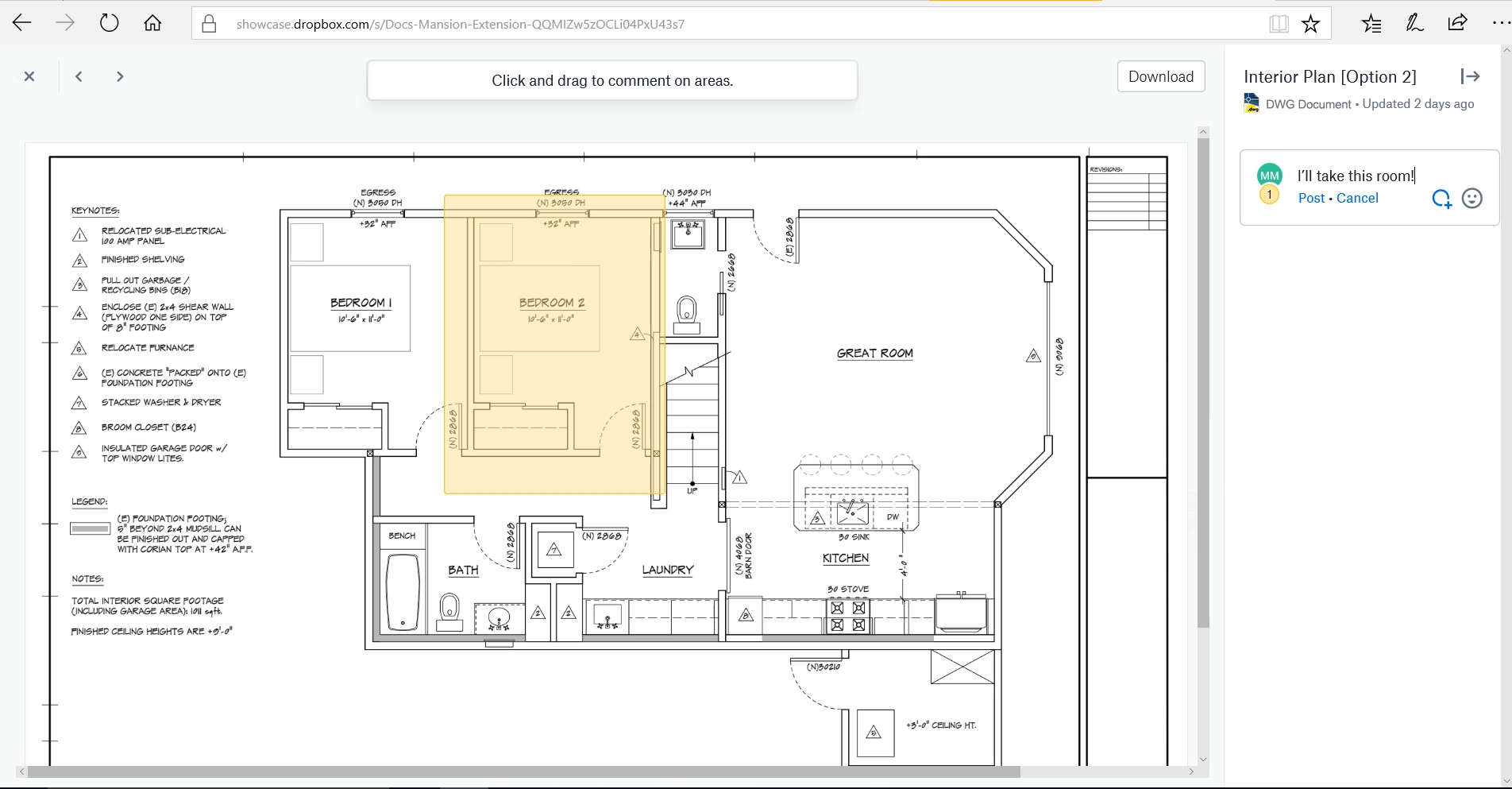
Task: Click the Download button
Action: (1160, 76)
